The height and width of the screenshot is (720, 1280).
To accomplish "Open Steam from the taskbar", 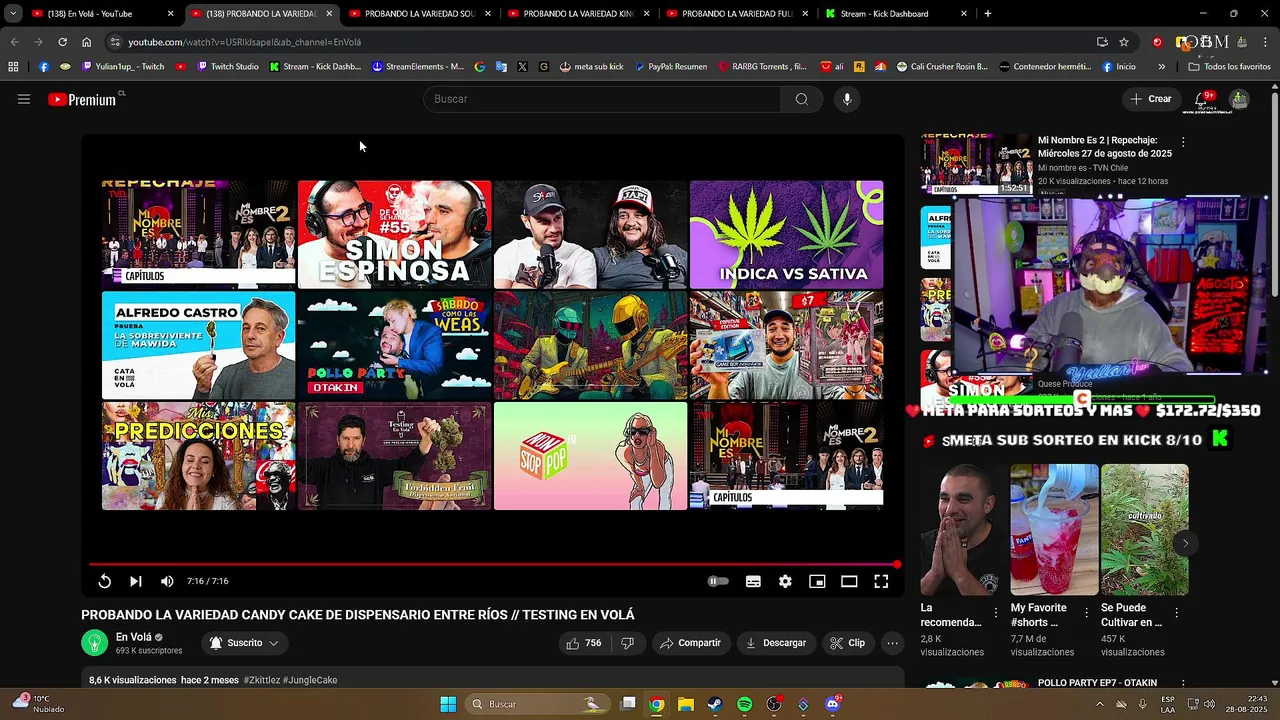I will tap(714, 704).
